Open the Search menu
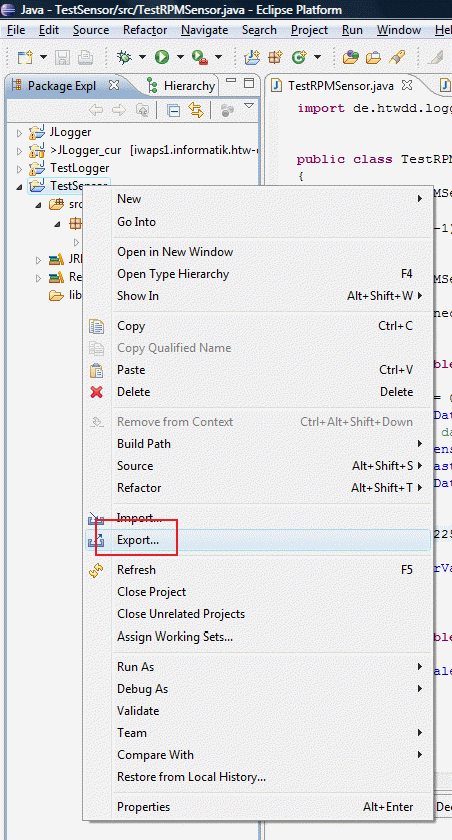The image size is (452, 840). (x=259, y=31)
